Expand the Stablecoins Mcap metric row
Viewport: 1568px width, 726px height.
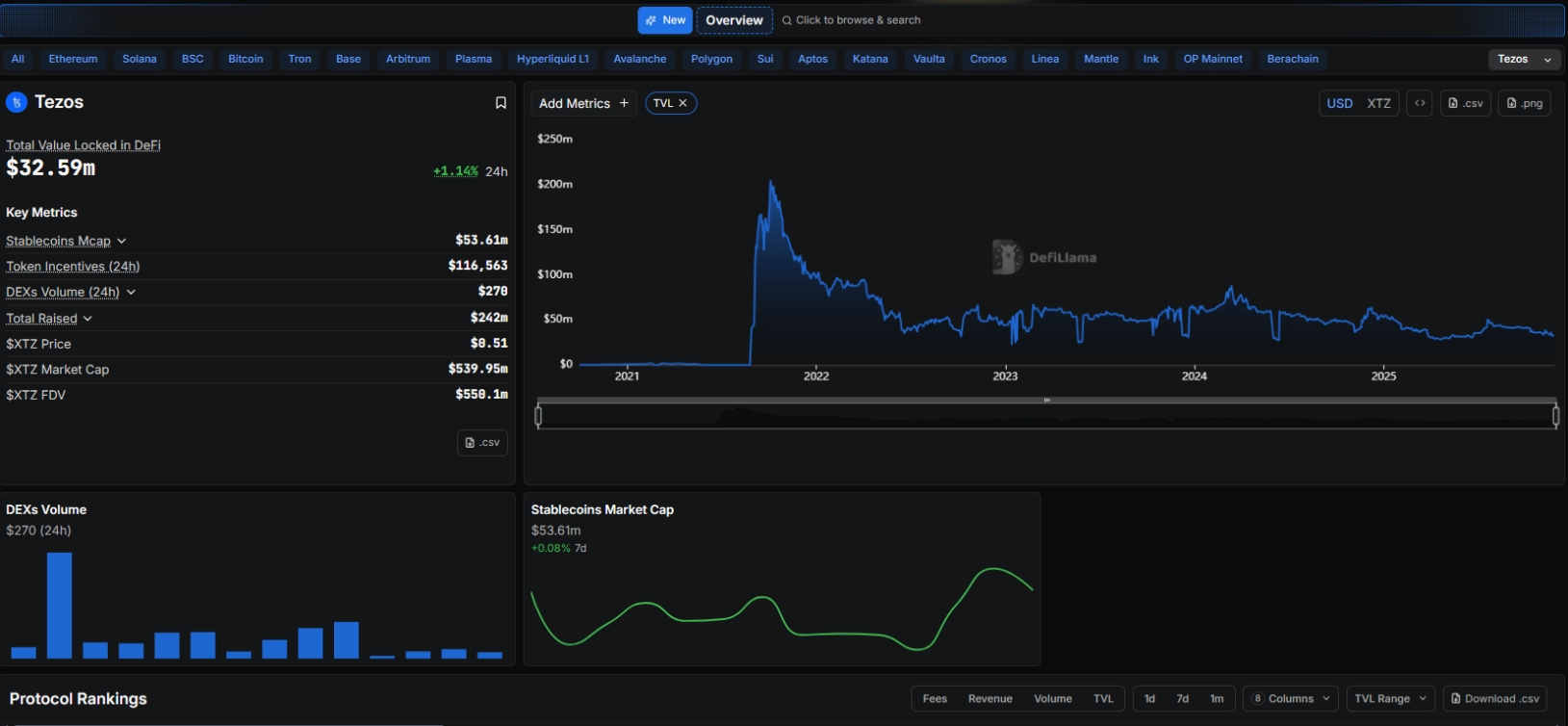coord(121,241)
